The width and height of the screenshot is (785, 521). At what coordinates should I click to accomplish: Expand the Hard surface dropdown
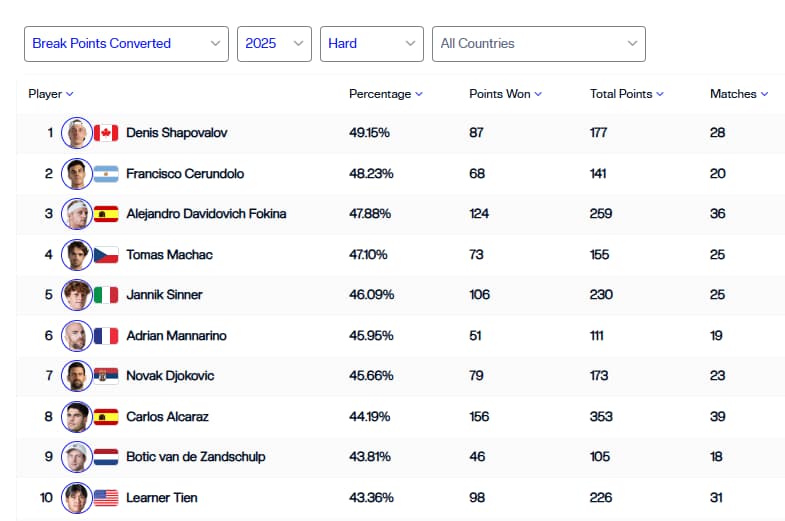[x=372, y=44]
